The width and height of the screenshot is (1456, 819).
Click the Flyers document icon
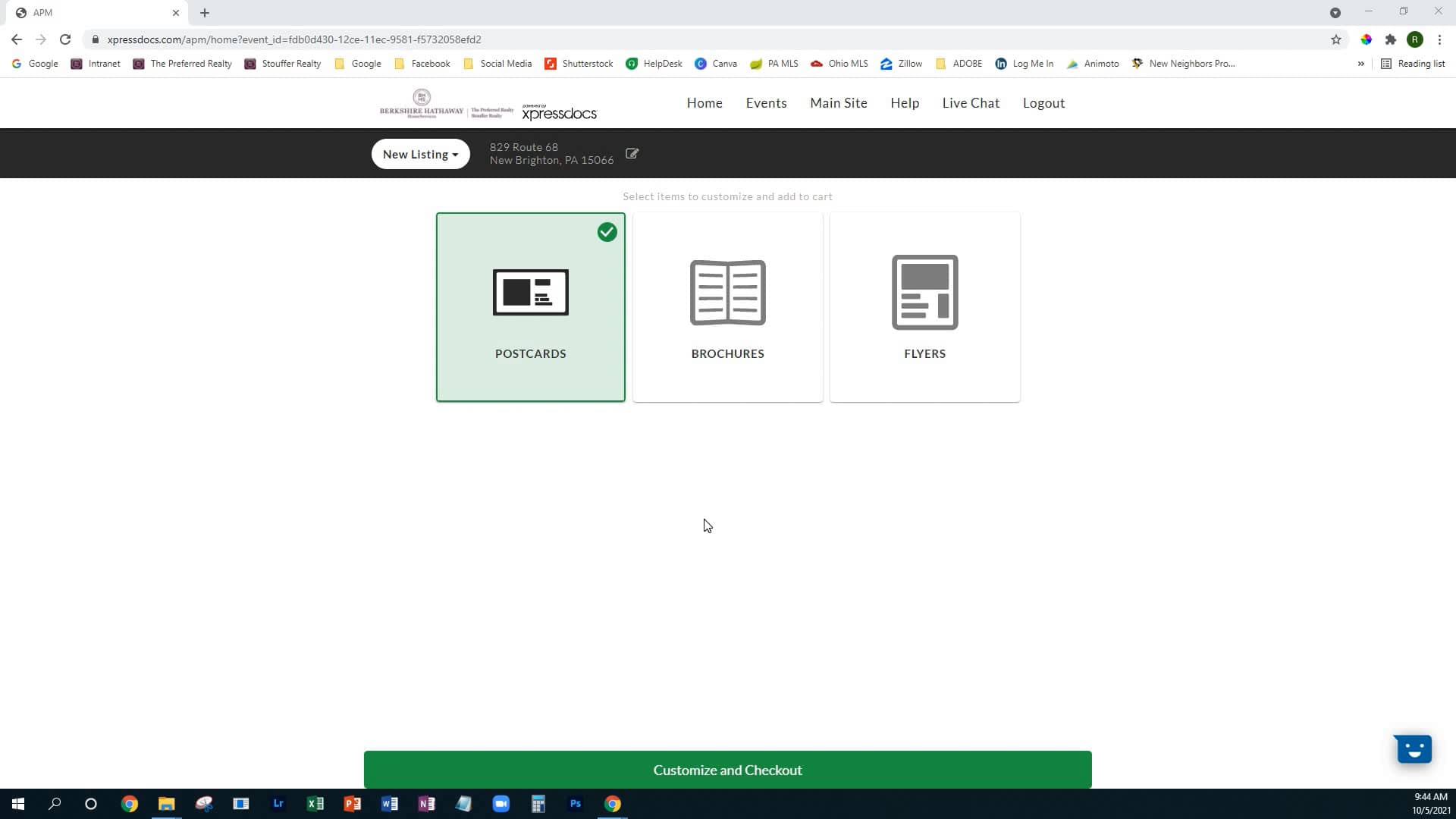point(924,292)
